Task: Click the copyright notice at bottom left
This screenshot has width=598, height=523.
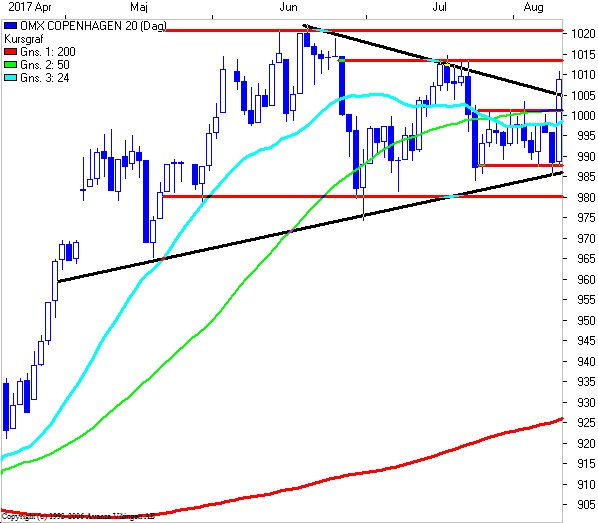Action: (x=78, y=517)
